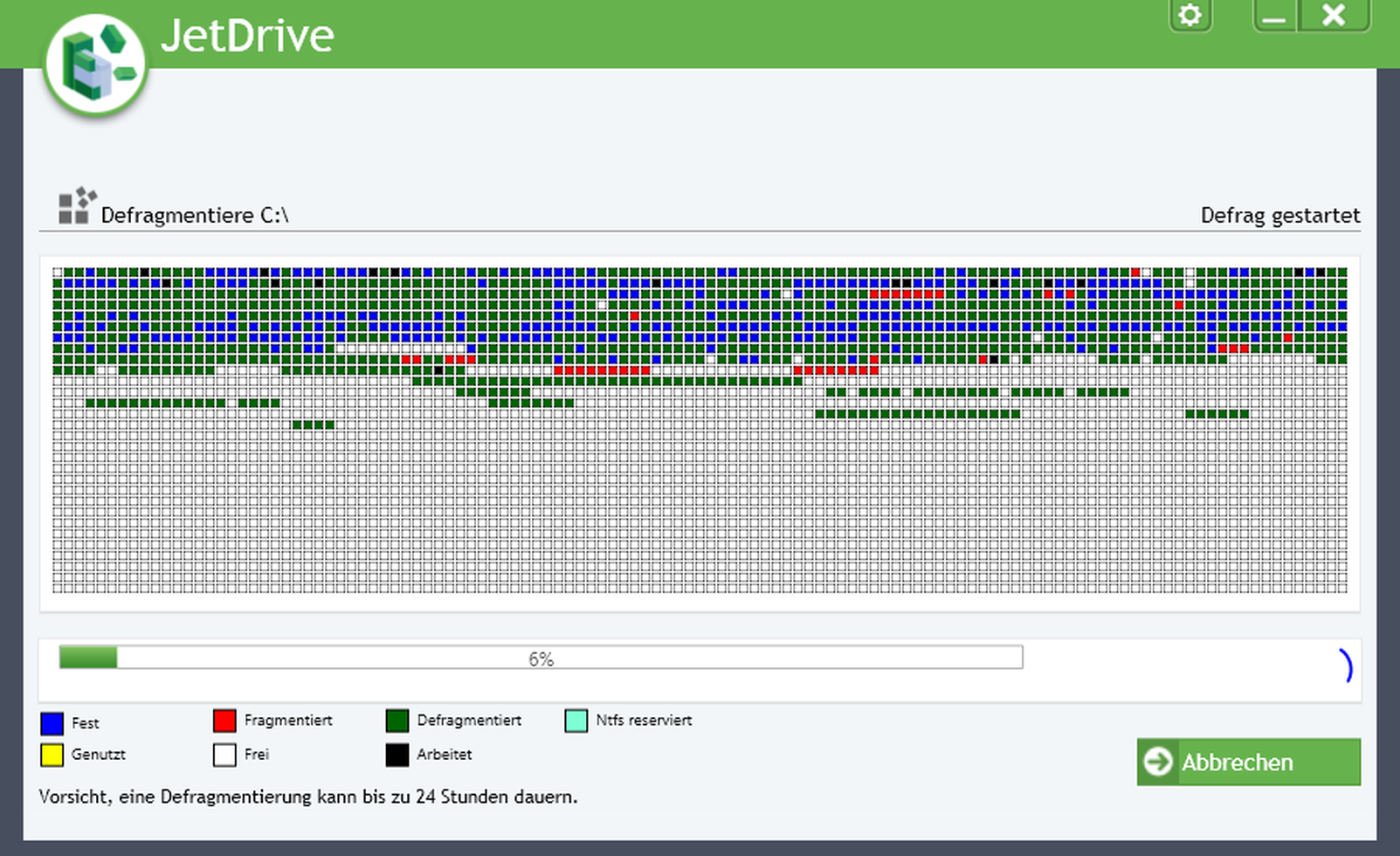This screenshot has width=1400, height=856.
Task: Click the yellow Genutzt legend swatch
Action: coord(52,755)
